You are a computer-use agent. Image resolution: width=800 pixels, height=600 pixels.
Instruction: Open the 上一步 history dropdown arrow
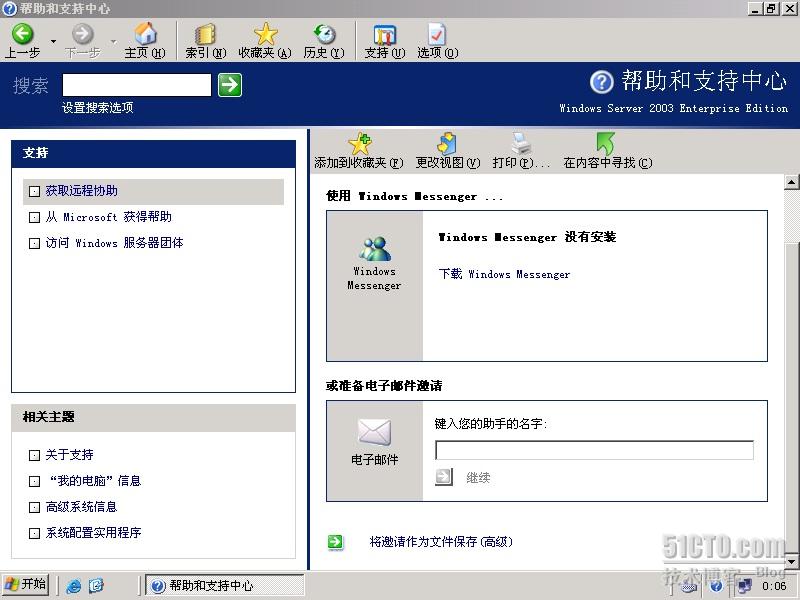[54, 41]
